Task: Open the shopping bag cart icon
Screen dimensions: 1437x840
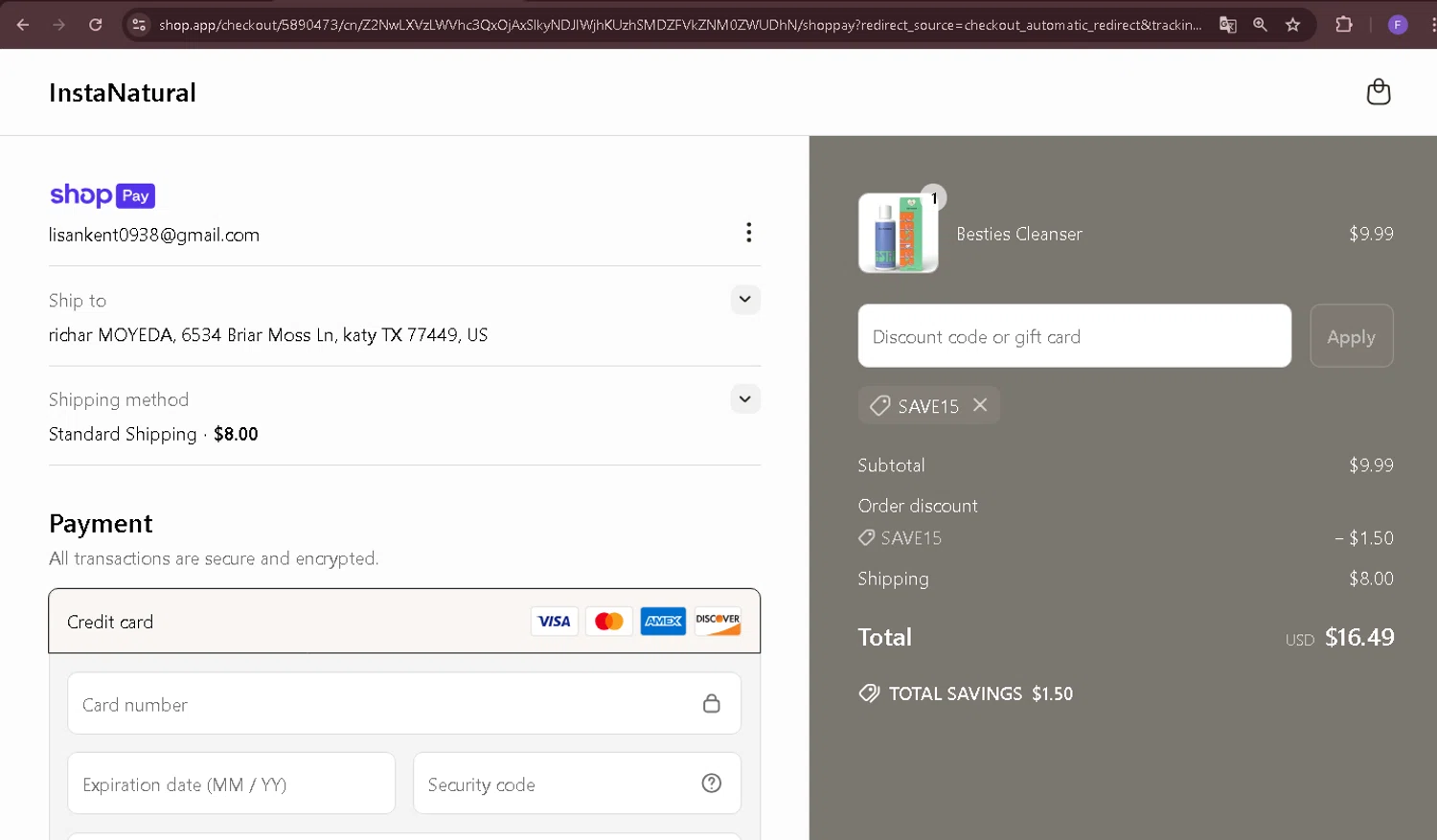Action: pos(1379,92)
